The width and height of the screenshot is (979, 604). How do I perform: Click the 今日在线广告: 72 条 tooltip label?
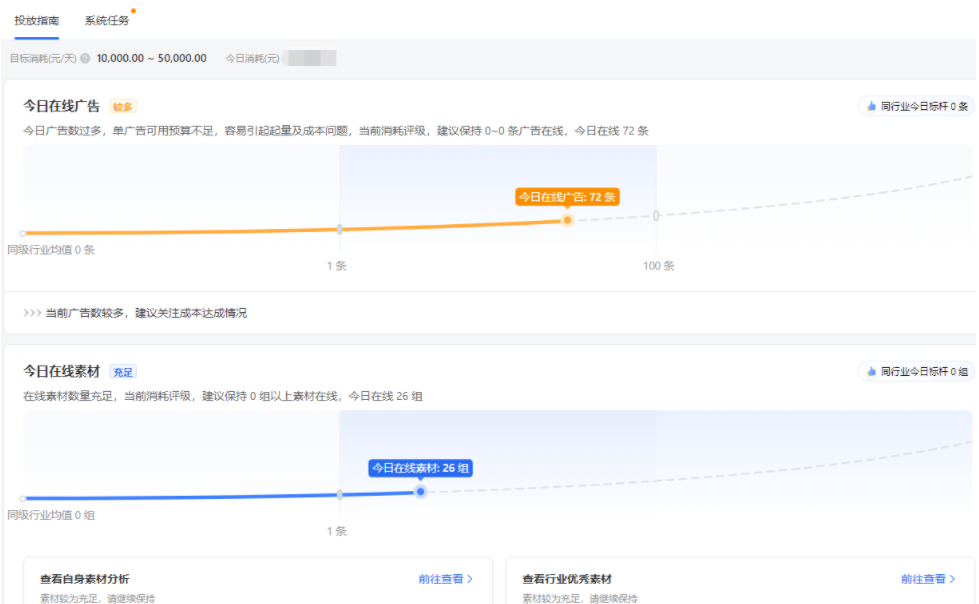(567, 197)
